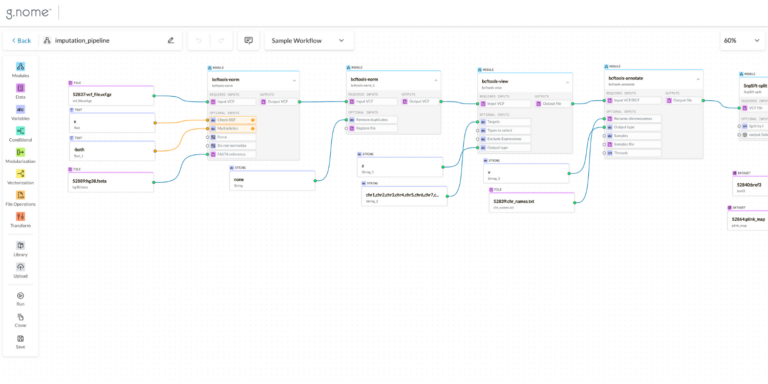Open the Library icon

[x=21, y=245]
